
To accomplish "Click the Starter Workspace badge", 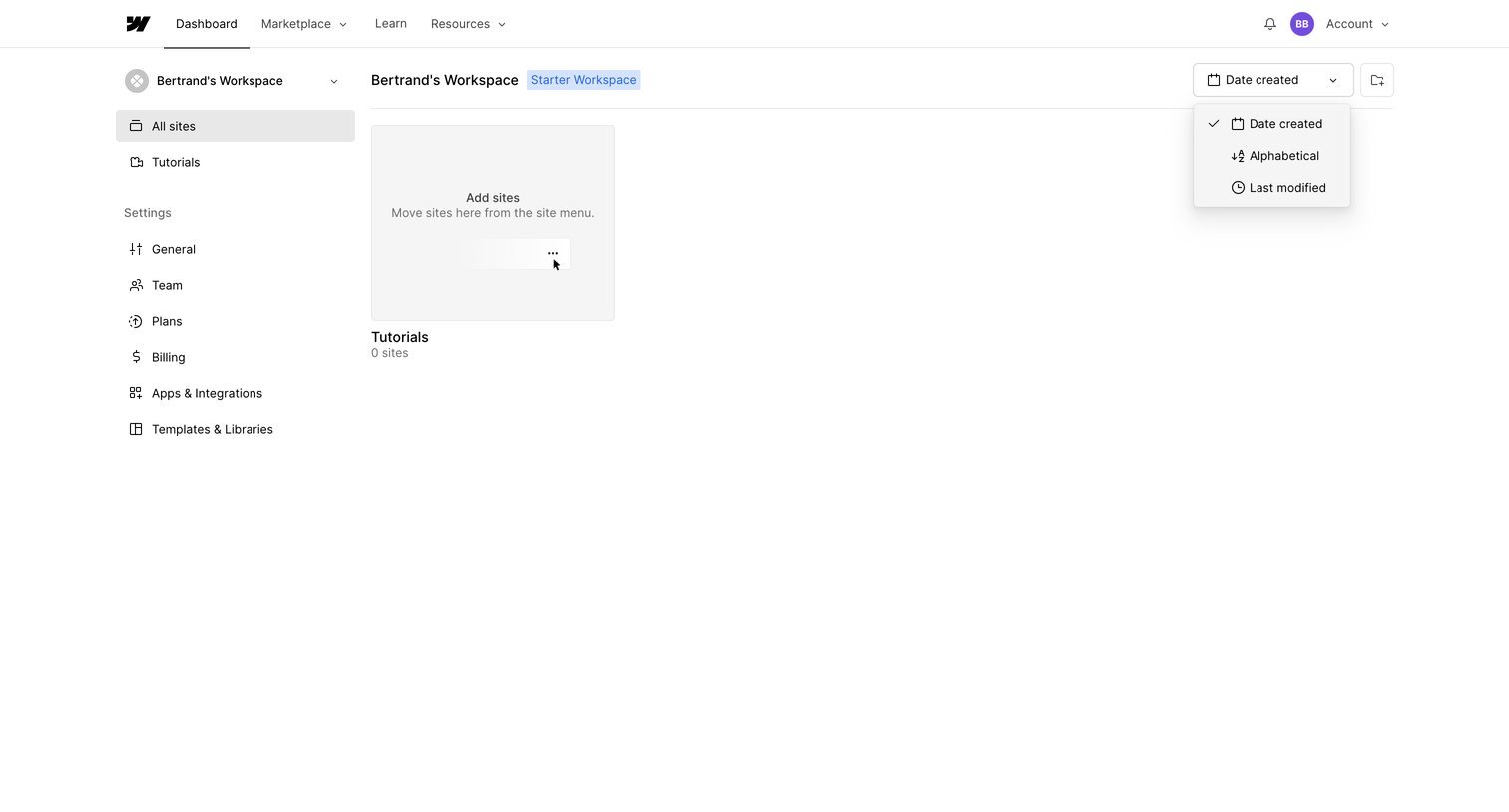I will (583, 80).
